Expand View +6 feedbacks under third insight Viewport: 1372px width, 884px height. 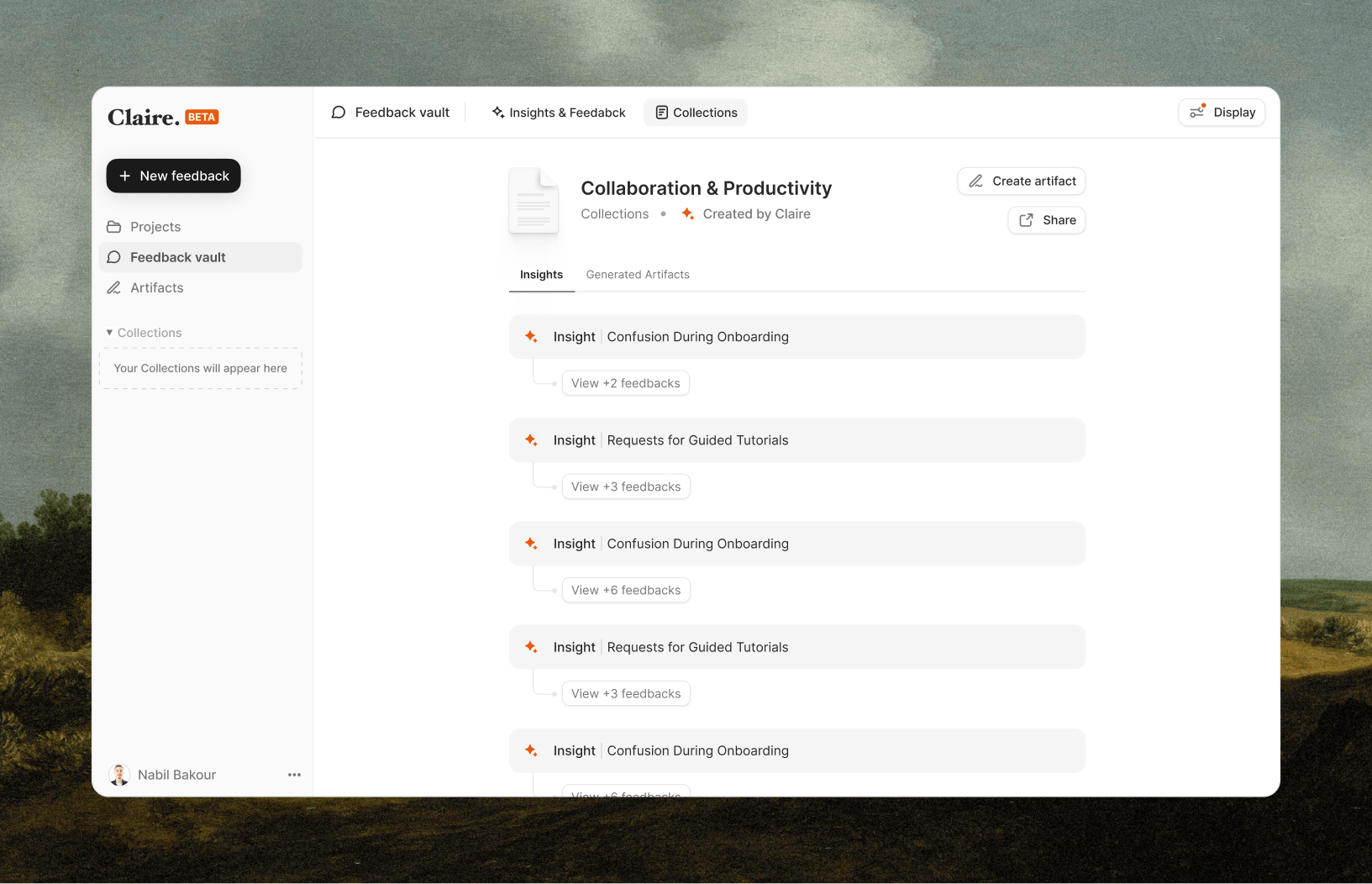coord(625,590)
